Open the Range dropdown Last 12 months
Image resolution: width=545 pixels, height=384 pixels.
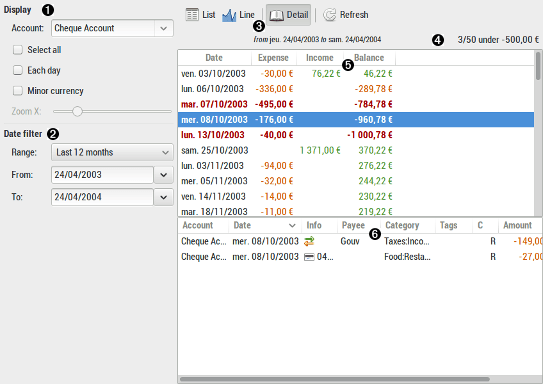112,152
